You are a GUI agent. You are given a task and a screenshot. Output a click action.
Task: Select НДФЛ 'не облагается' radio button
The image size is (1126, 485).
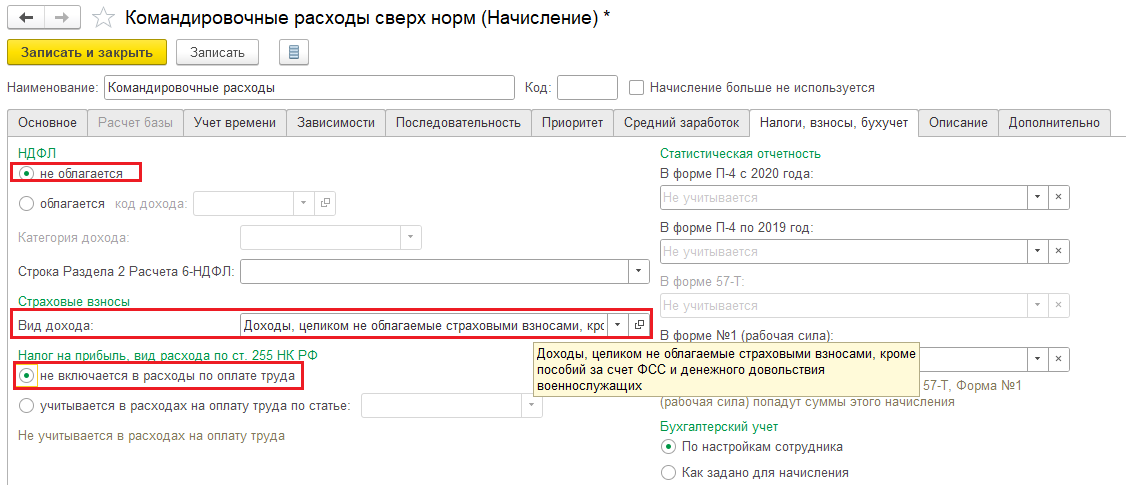click(x=27, y=173)
